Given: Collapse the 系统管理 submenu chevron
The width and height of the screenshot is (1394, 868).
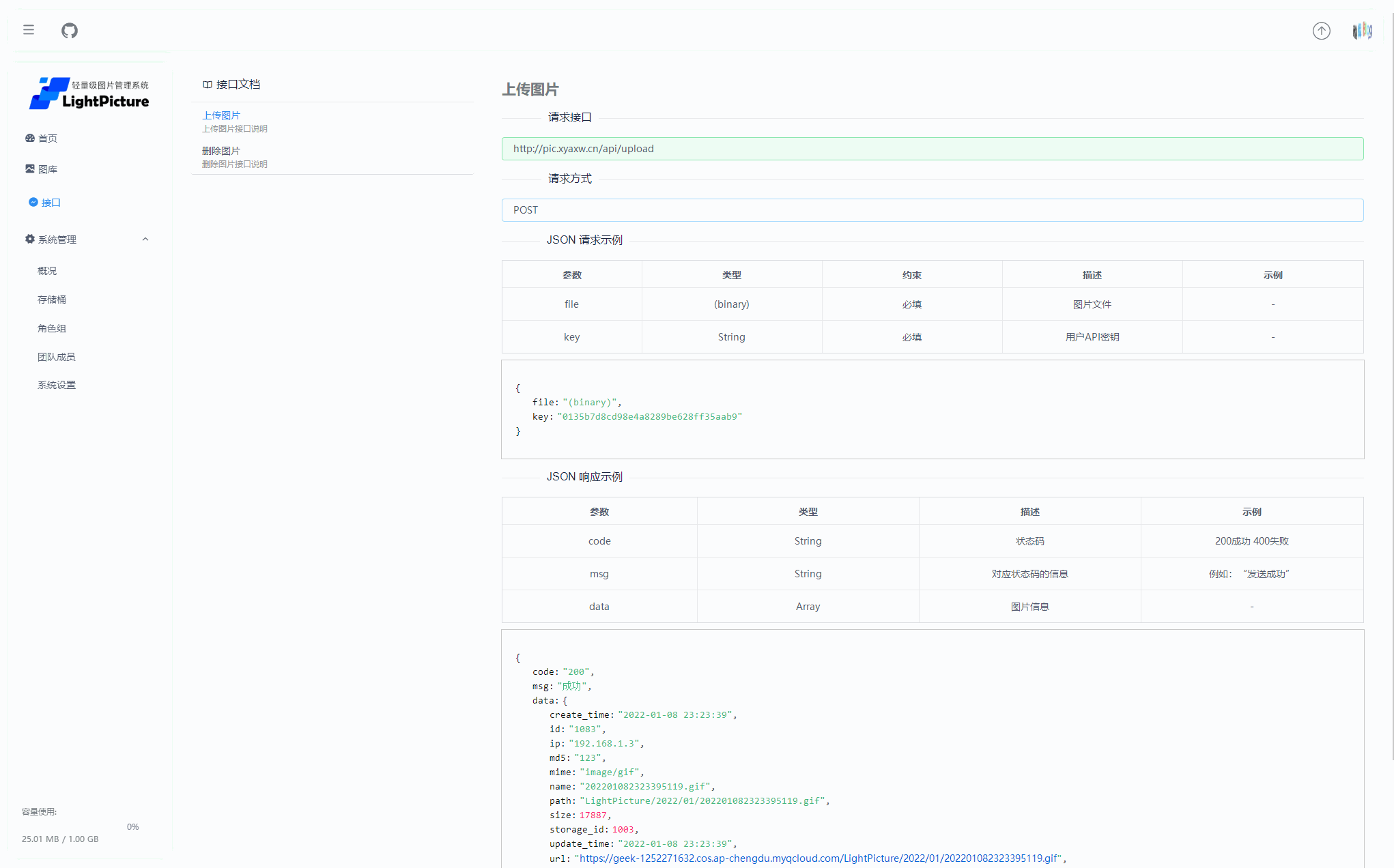Looking at the screenshot, I should 145,239.
